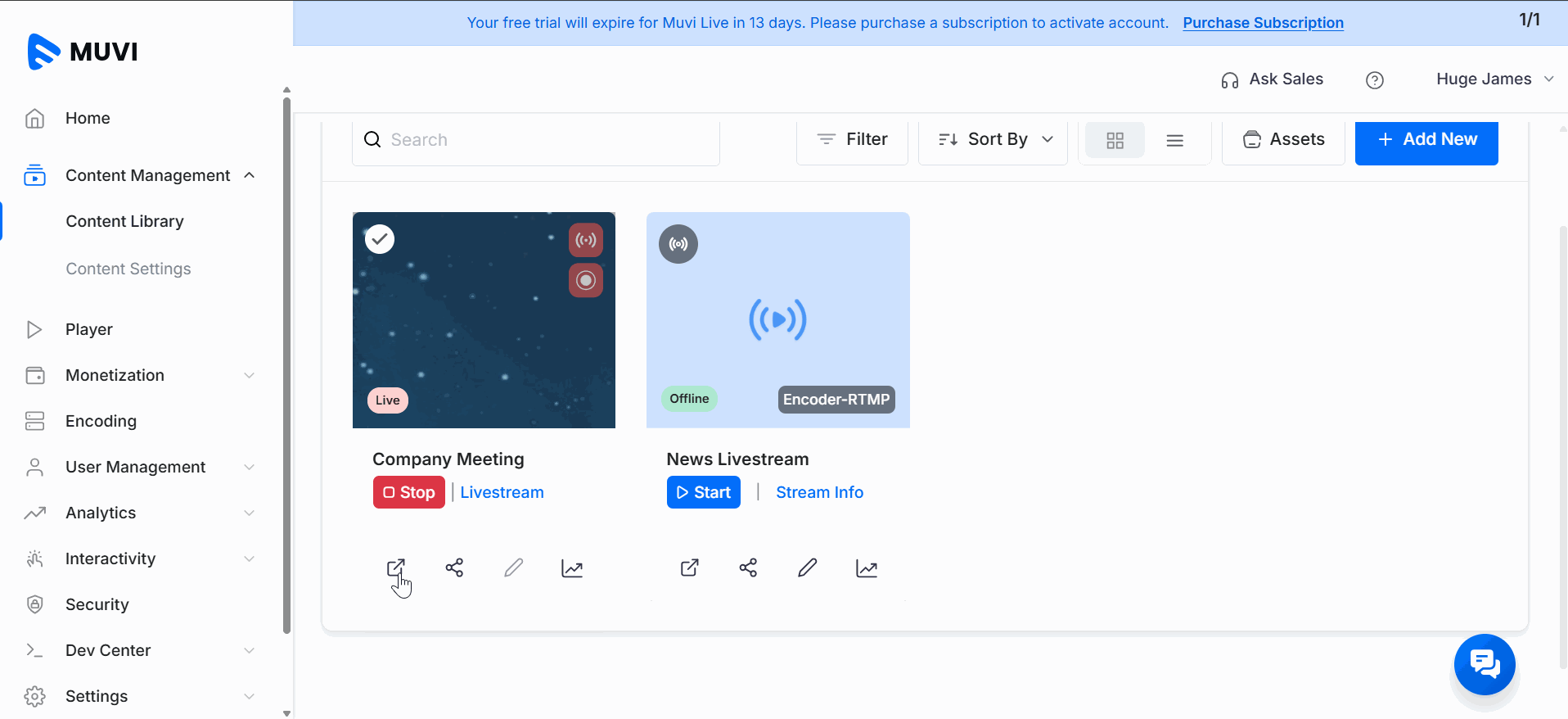Share the Company Meeting stream

tap(454, 568)
